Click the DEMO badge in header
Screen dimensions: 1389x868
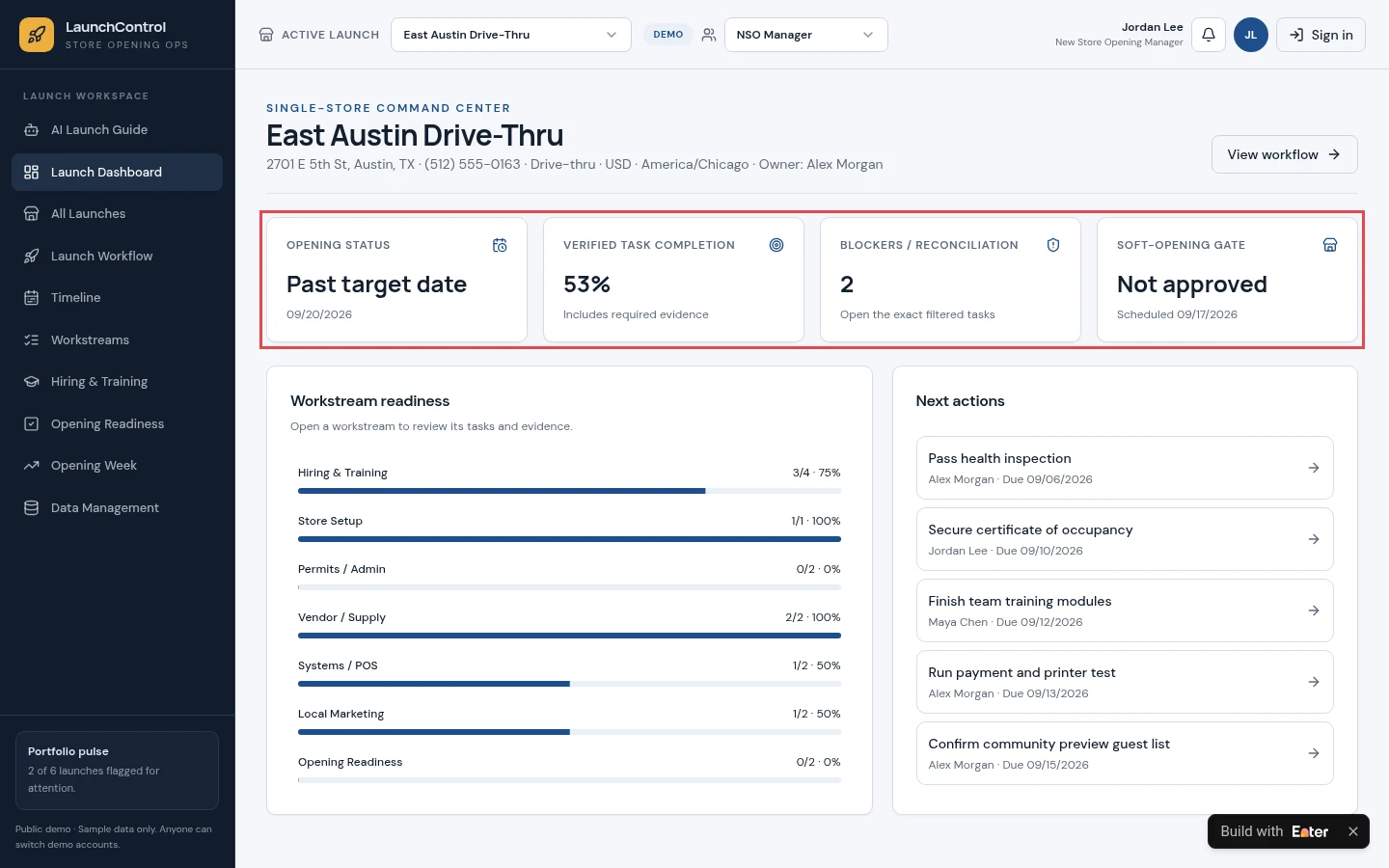[668, 35]
